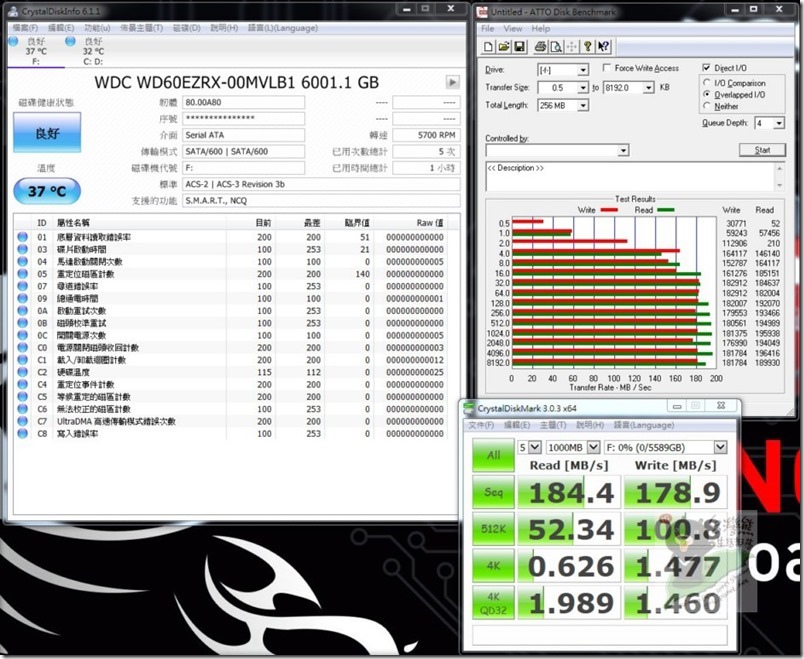Click the Seq read value 184.4

[570, 493]
